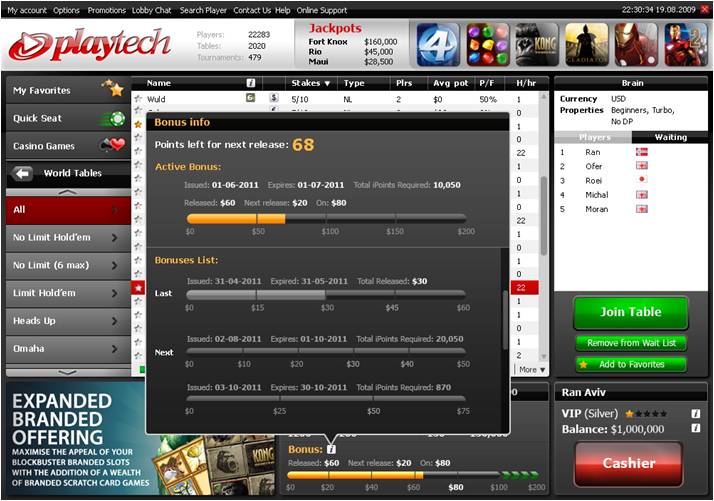
Task: Click the Join Table button
Action: tap(630, 312)
